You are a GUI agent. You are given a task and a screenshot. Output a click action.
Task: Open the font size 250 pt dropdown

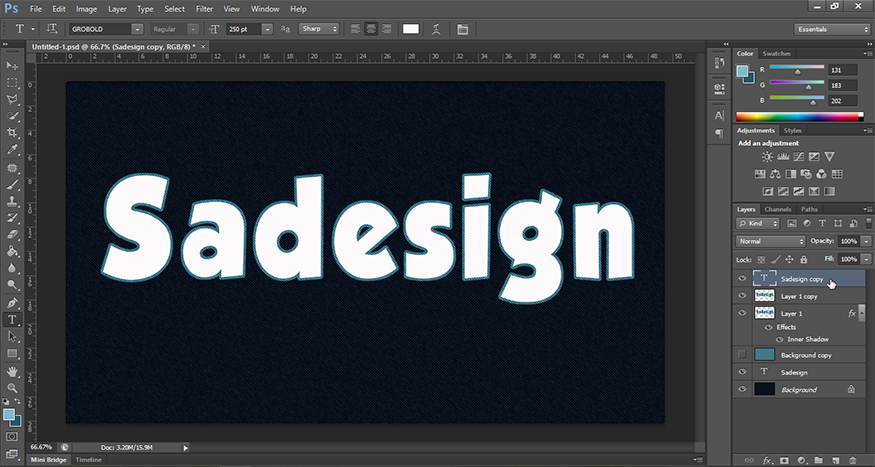267,29
